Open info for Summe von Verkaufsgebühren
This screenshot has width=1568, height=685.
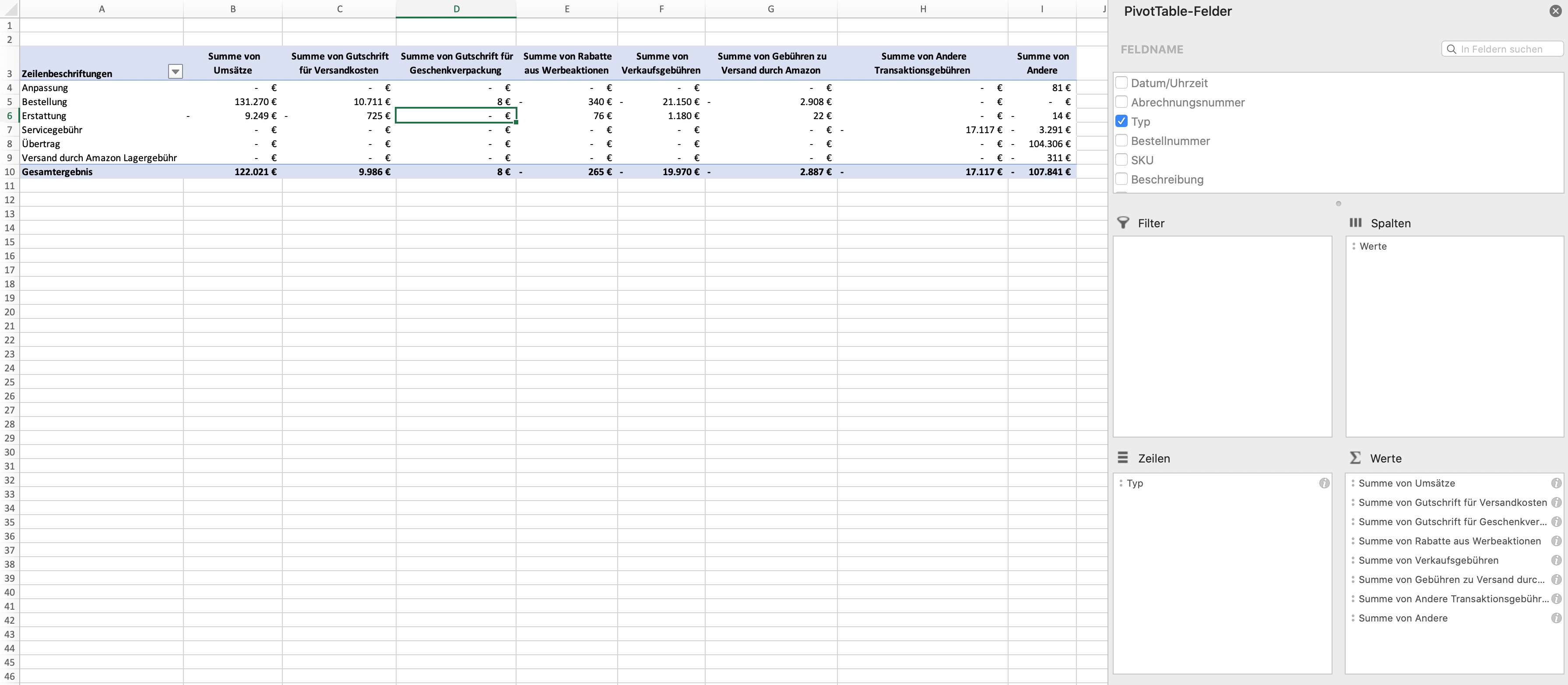pyautogui.click(x=1557, y=560)
